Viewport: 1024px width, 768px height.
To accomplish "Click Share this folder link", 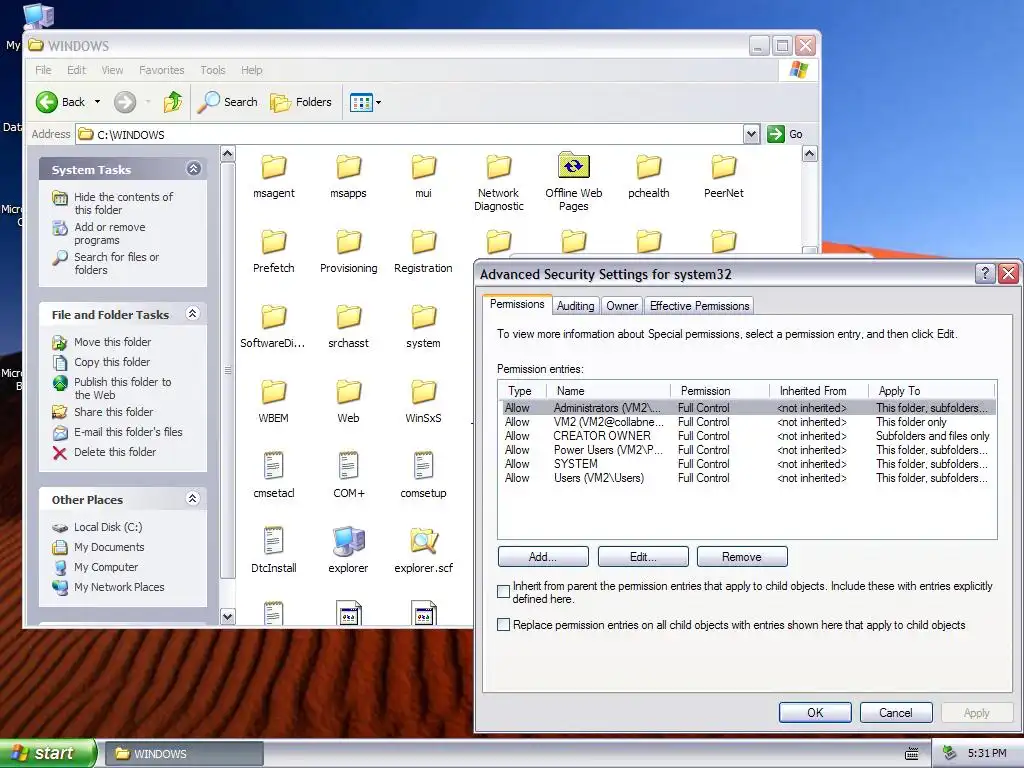I will (x=114, y=412).
